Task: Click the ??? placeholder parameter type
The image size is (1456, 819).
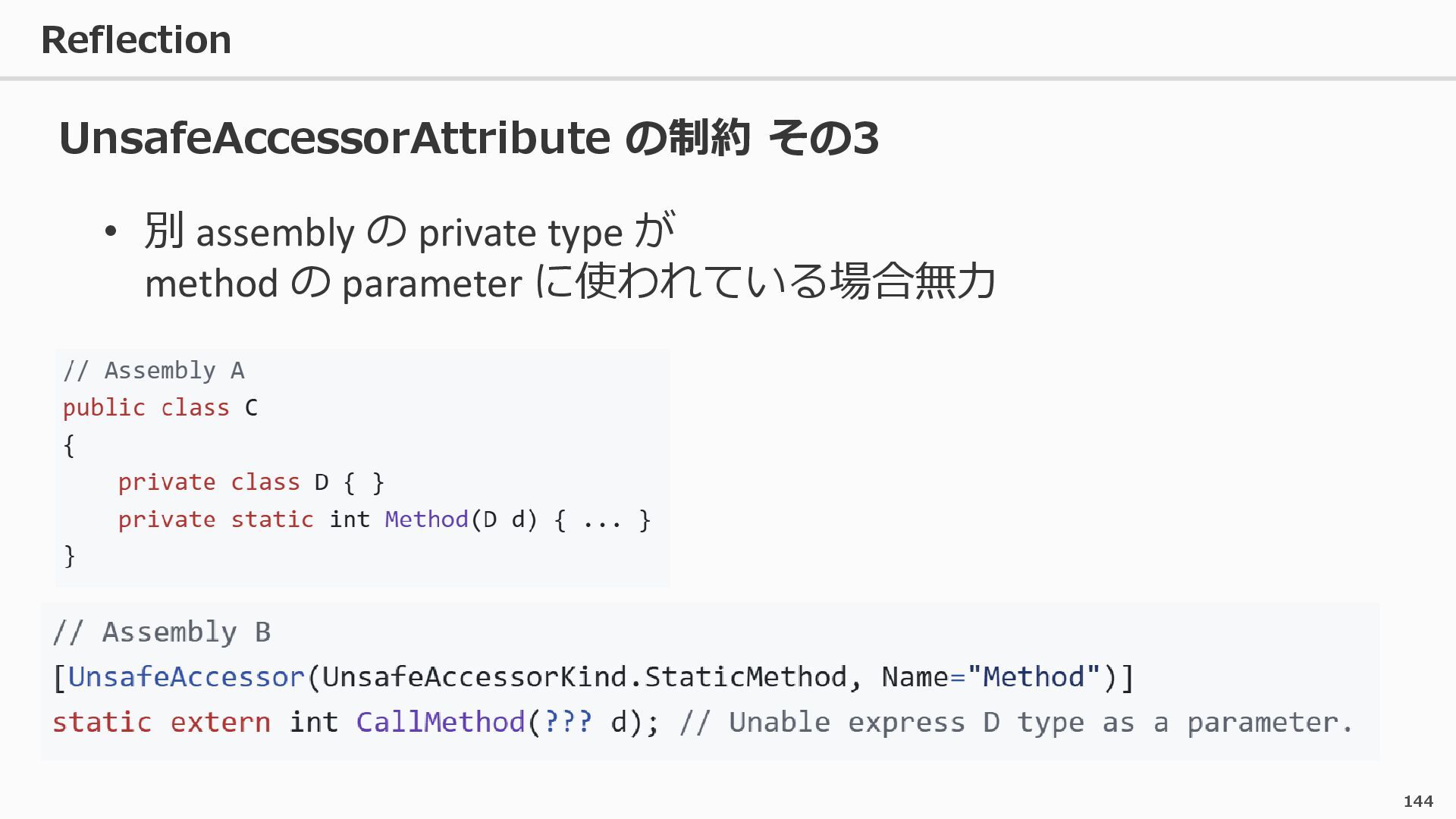Action: pos(568,722)
